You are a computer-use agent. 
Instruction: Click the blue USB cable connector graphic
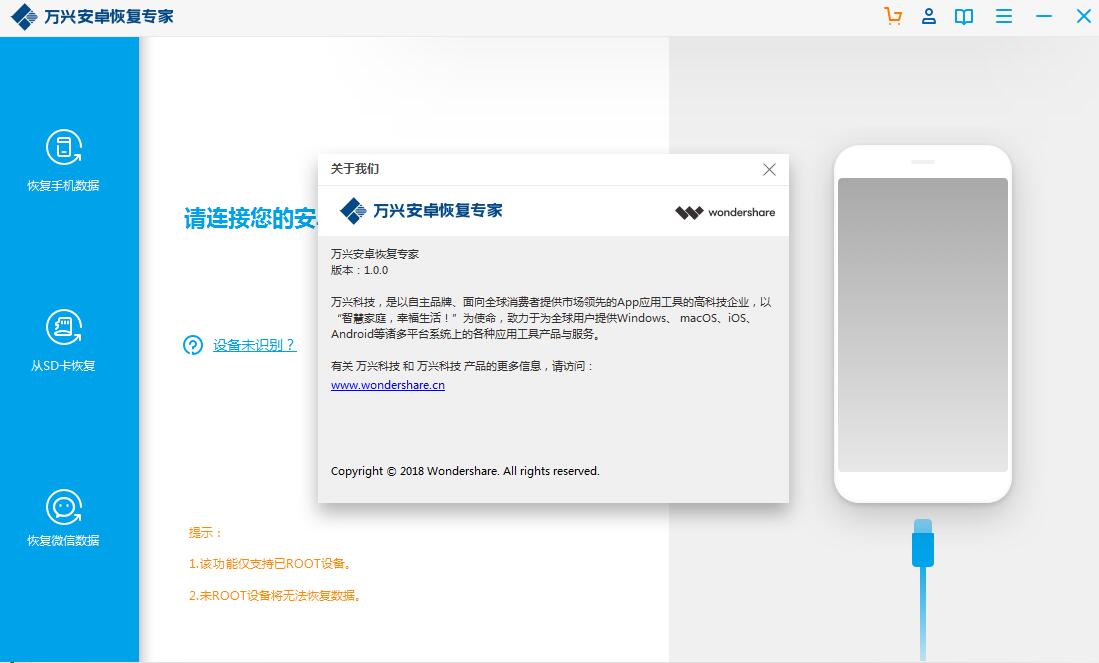[x=922, y=543]
